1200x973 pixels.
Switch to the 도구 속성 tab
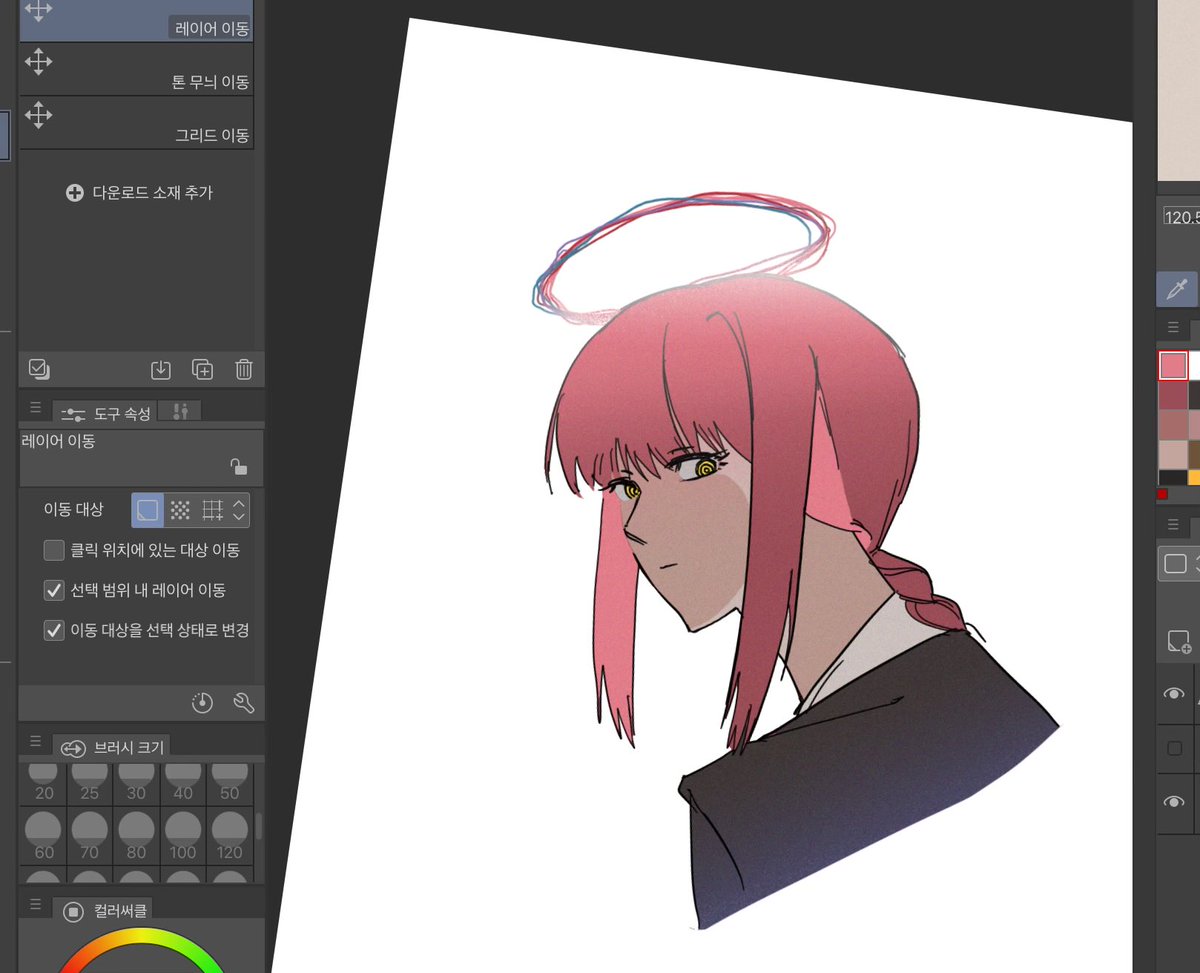[105, 412]
